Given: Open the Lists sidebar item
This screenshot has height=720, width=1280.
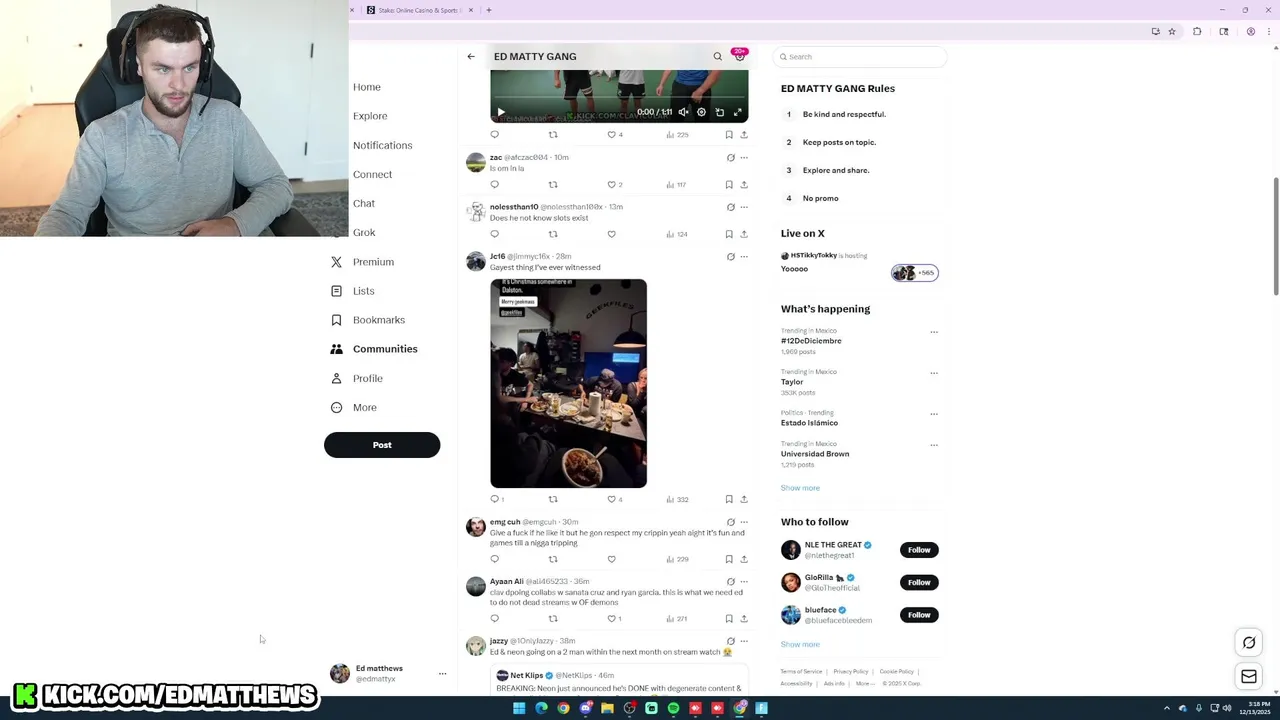Looking at the screenshot, I should (x=352, y=291).
